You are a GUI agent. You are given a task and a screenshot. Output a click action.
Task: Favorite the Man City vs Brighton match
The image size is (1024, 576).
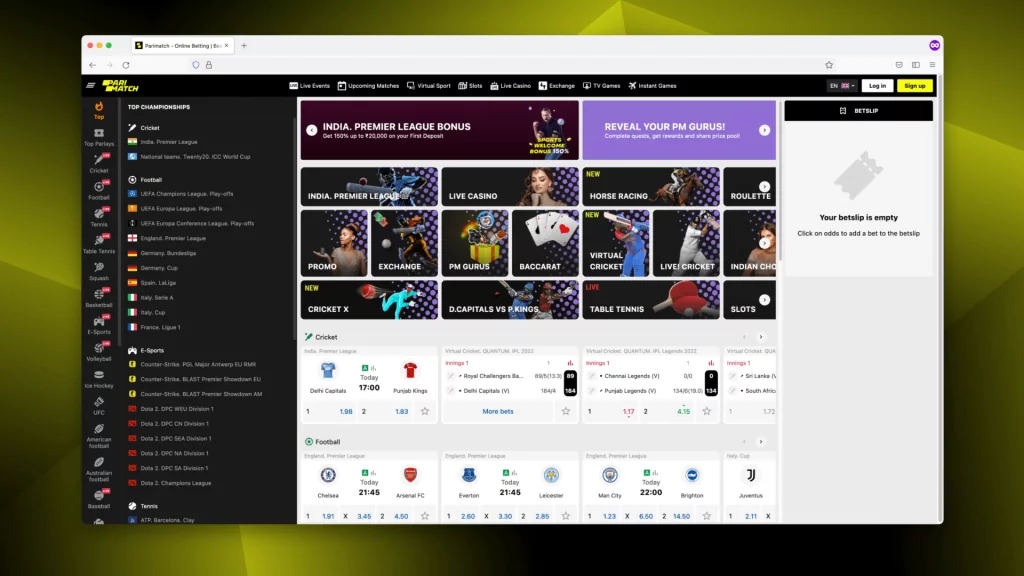pos(707,516)
